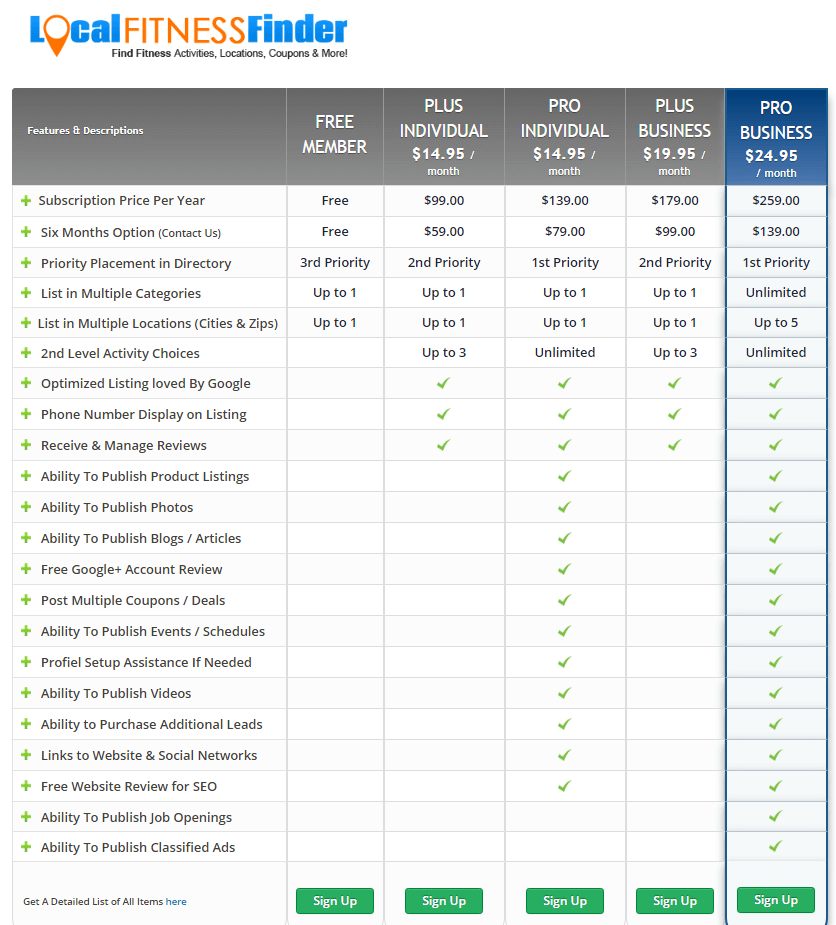Viewport: 836px width, 925px height.
Task: Click Pro Business checkmark for Publish Job Openings
Action: 776,816
